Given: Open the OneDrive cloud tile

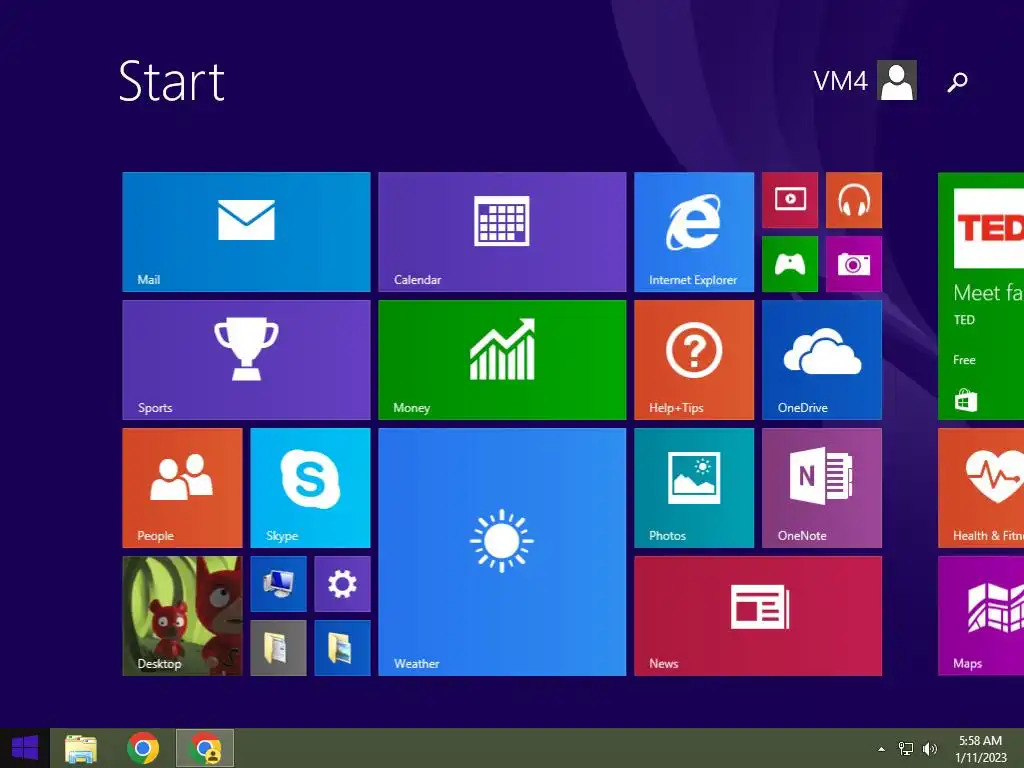Looking at the screenshot, I should click(x=822, y=360).
